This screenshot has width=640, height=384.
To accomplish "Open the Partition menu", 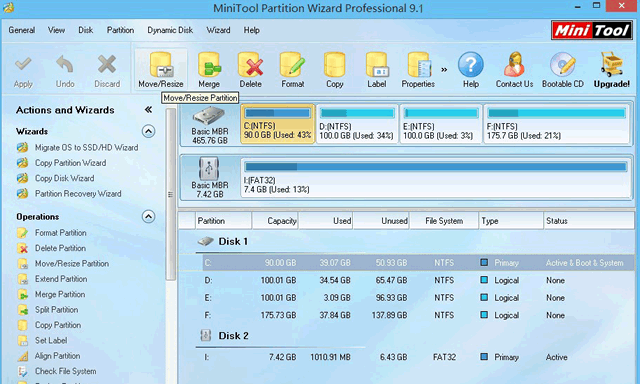I will [x=120, y=30].
